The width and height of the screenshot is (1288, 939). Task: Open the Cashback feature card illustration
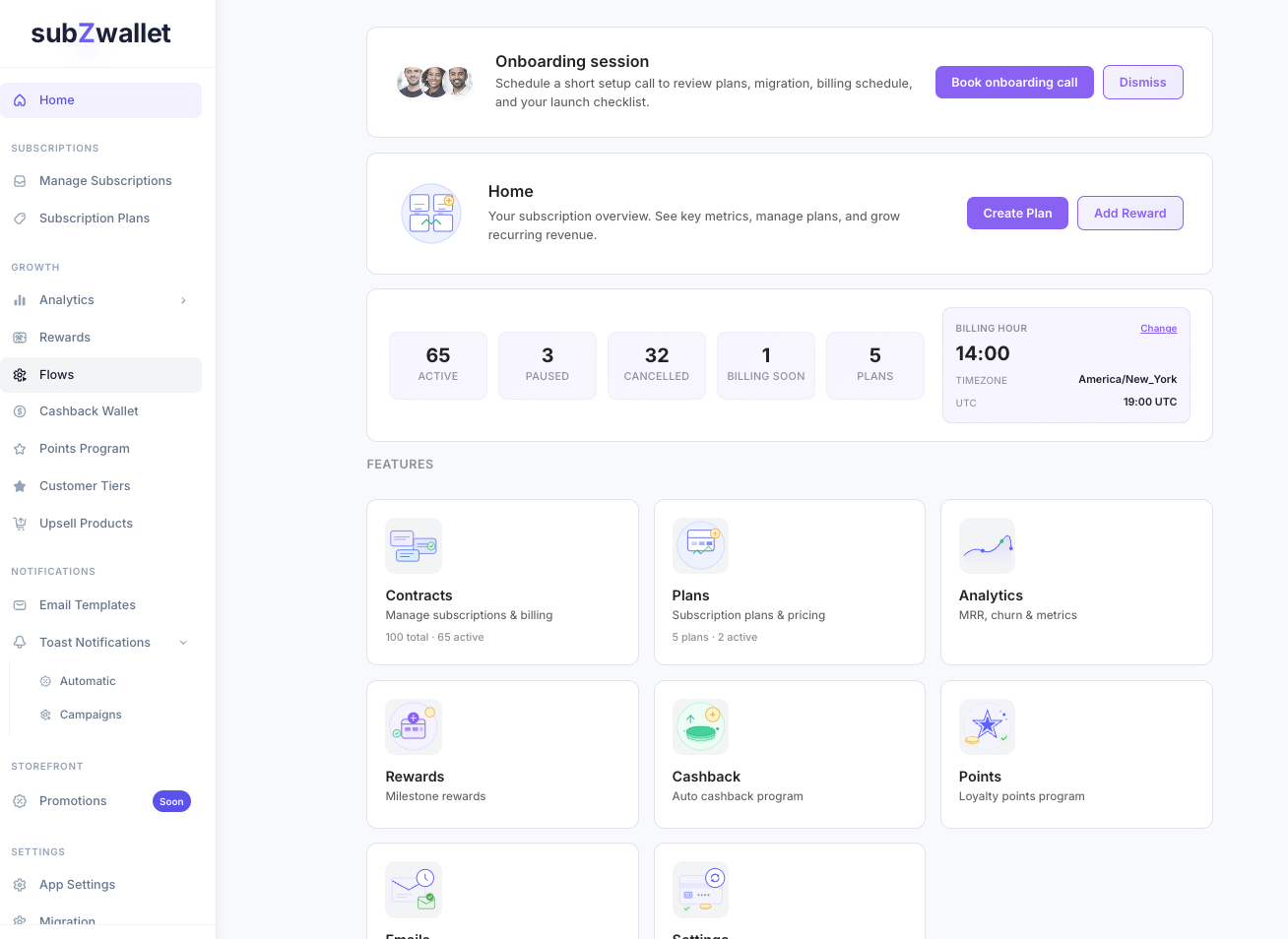tap(700, 726)
